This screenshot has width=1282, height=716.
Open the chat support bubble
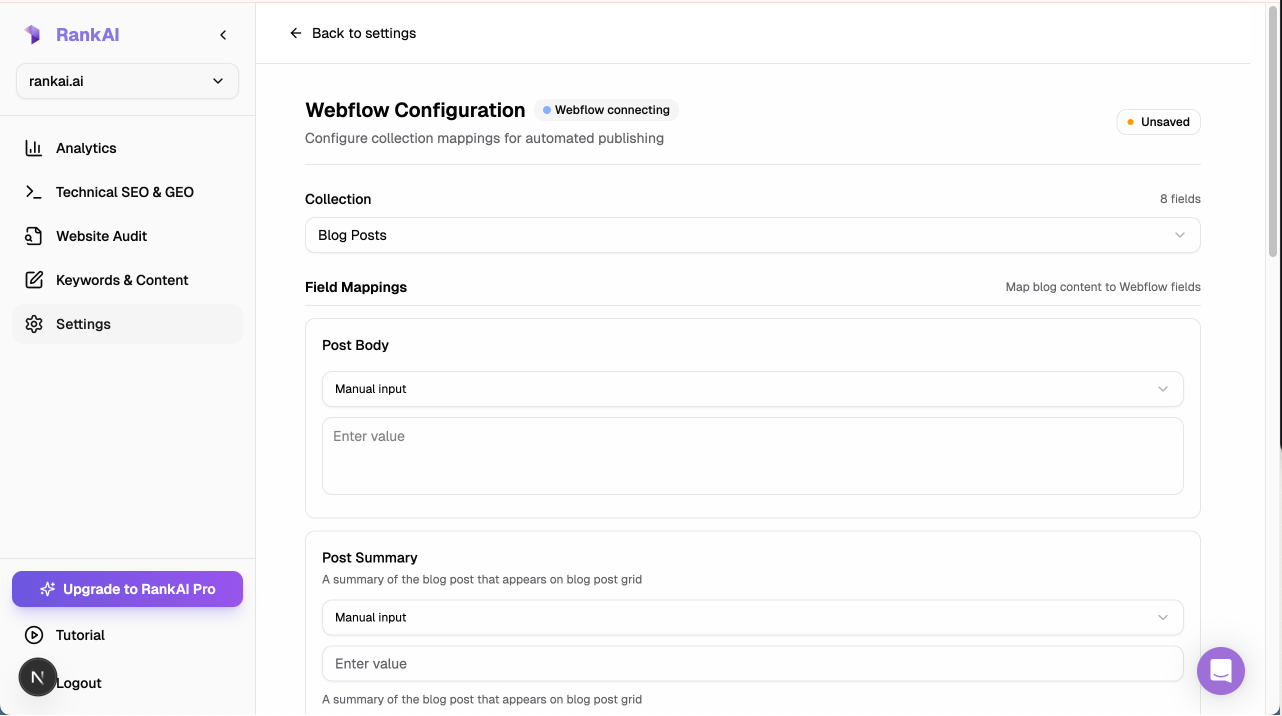tap(1221, 671)
